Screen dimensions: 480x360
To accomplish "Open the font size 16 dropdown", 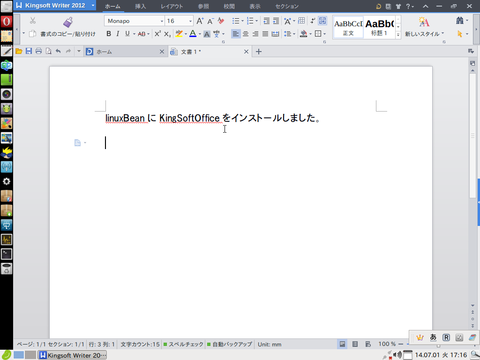I will (190, 21).
